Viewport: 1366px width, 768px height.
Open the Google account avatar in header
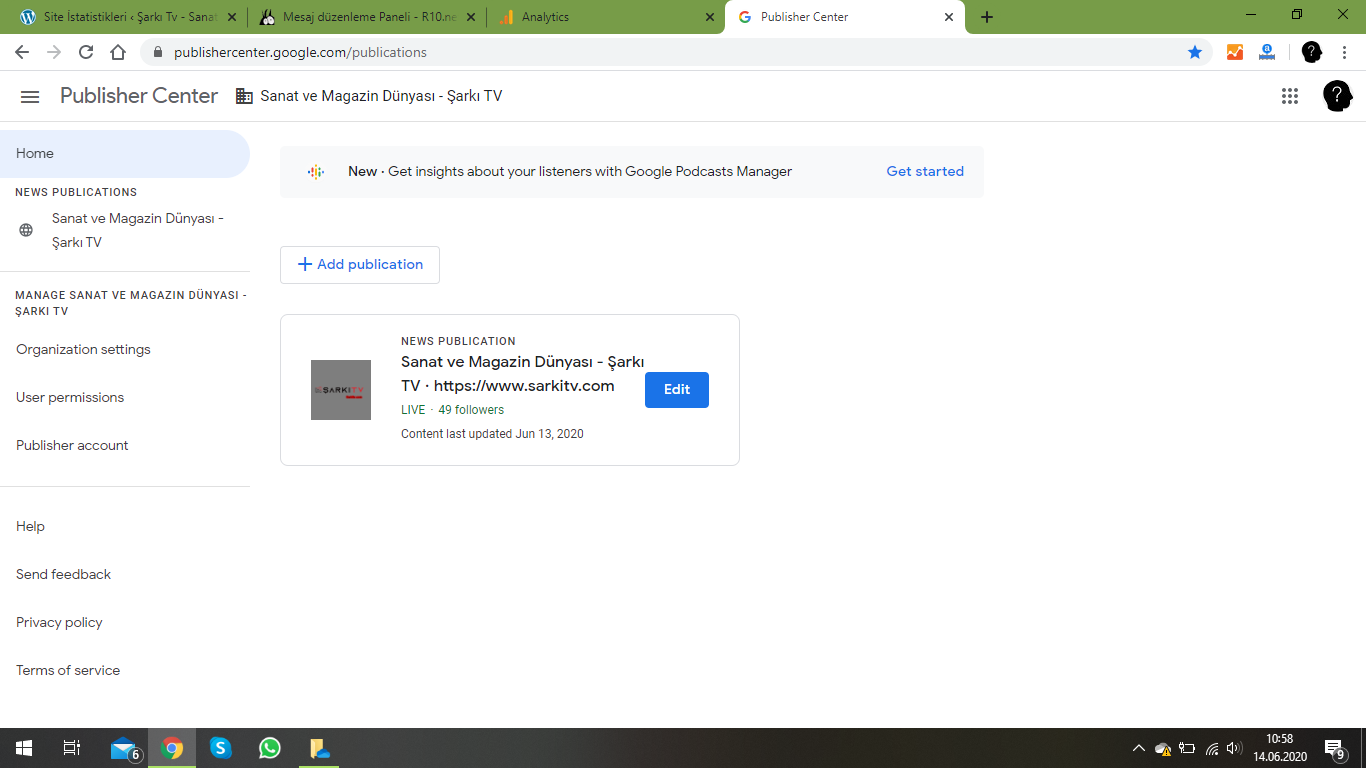pyautogui.click(x=1337, y=96)
